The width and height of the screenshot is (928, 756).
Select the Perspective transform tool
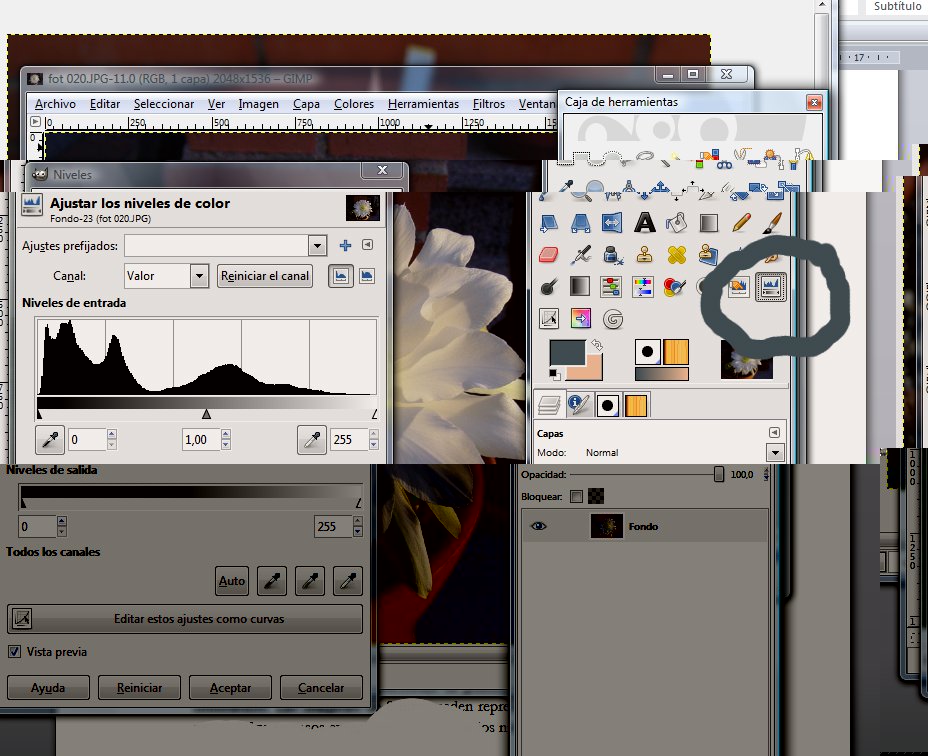(x=580, y=223)
